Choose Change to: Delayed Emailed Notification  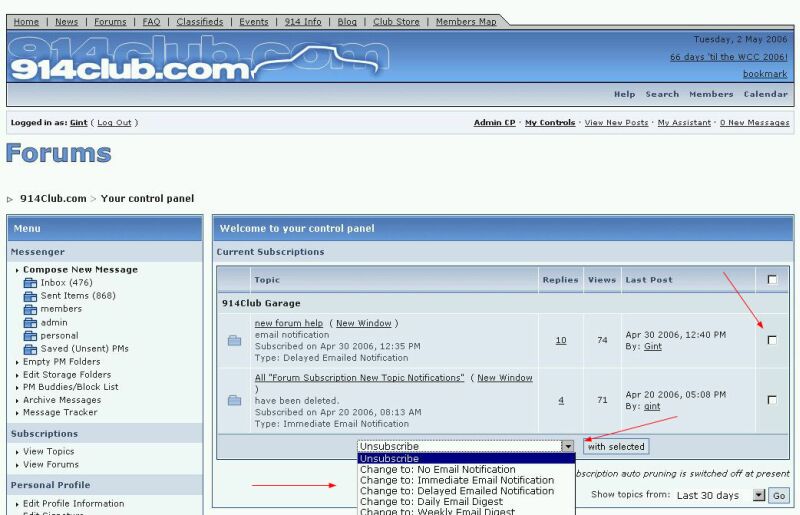coord(466,491)
